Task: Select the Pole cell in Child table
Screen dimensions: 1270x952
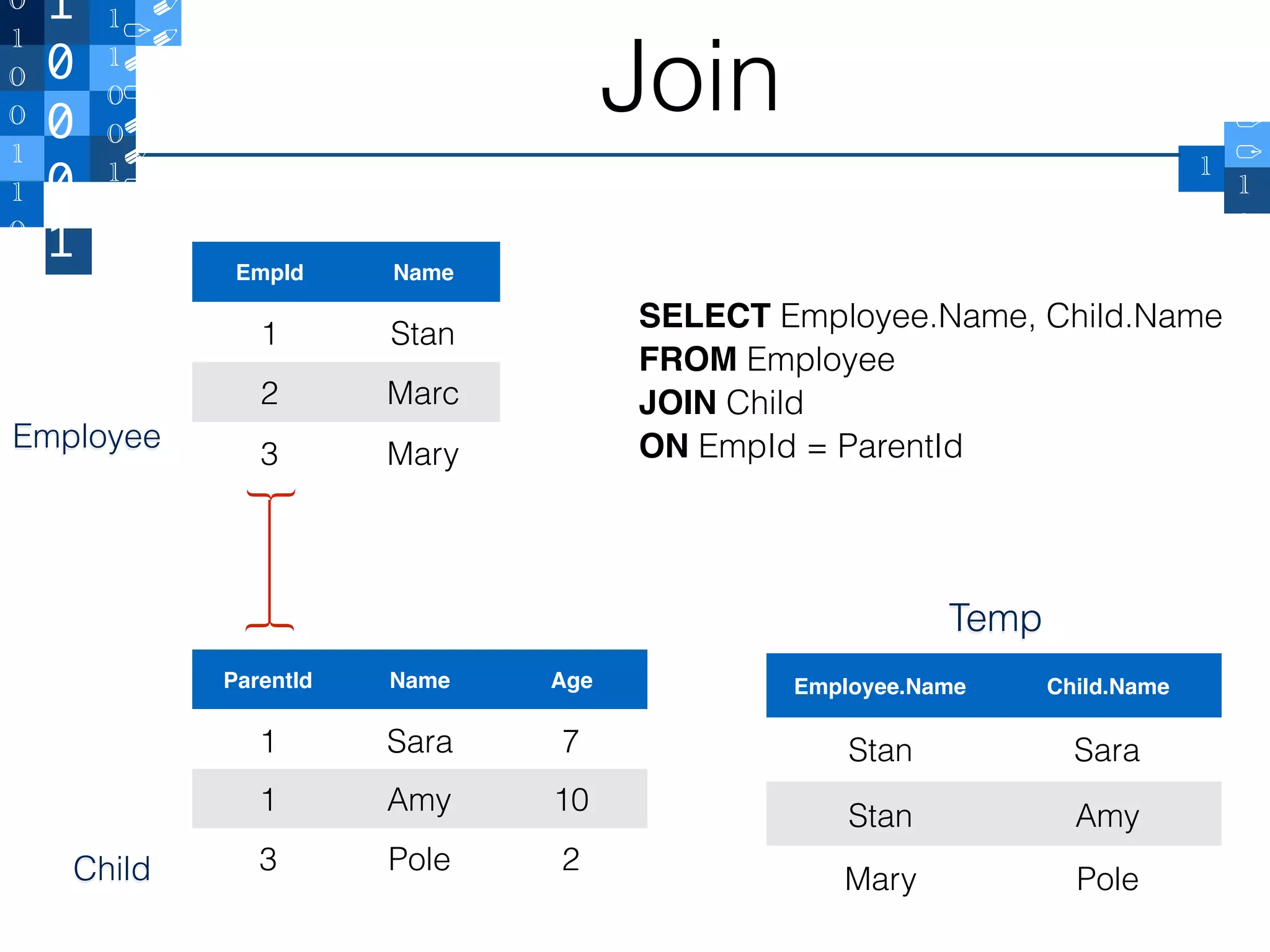Action: (x=419, y=859)
